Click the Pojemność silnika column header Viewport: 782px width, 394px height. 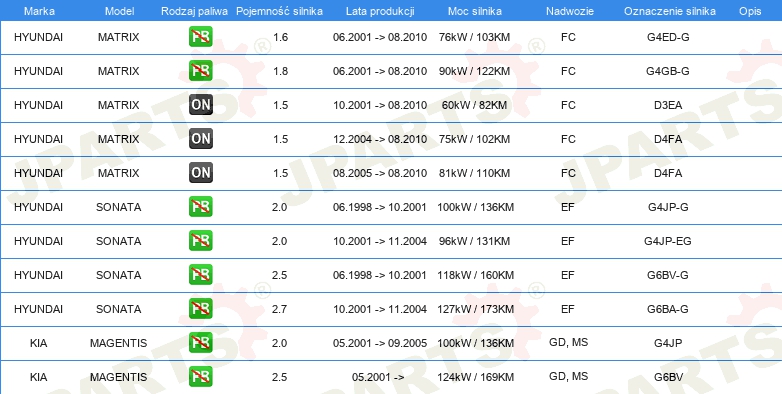click(x=279, y=11)
